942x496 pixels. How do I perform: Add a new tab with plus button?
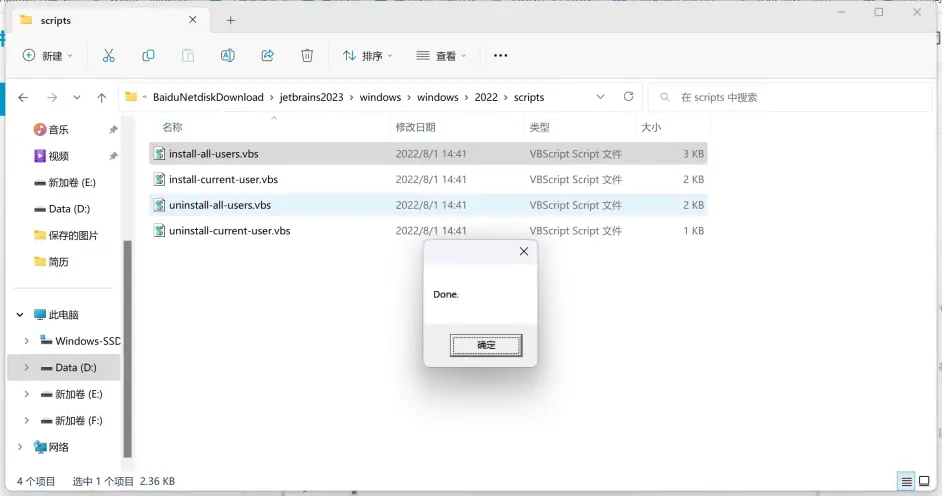[x=231, y=20]
